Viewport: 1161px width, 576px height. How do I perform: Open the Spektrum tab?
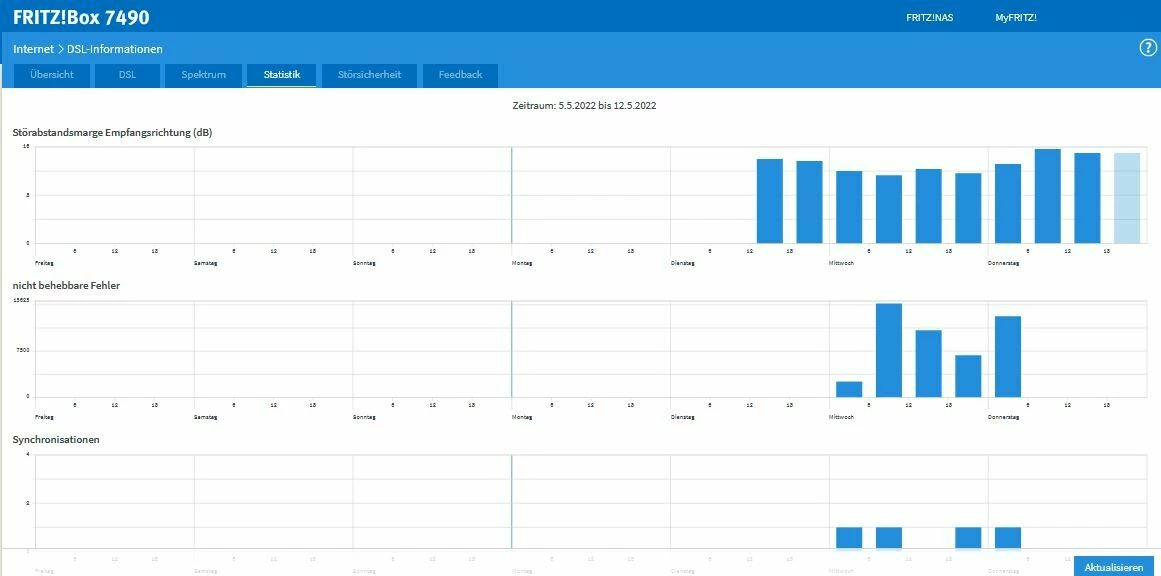204,75
